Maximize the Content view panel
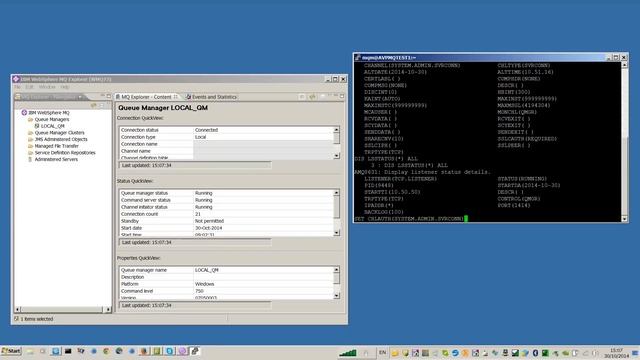 tap(342, 96)
